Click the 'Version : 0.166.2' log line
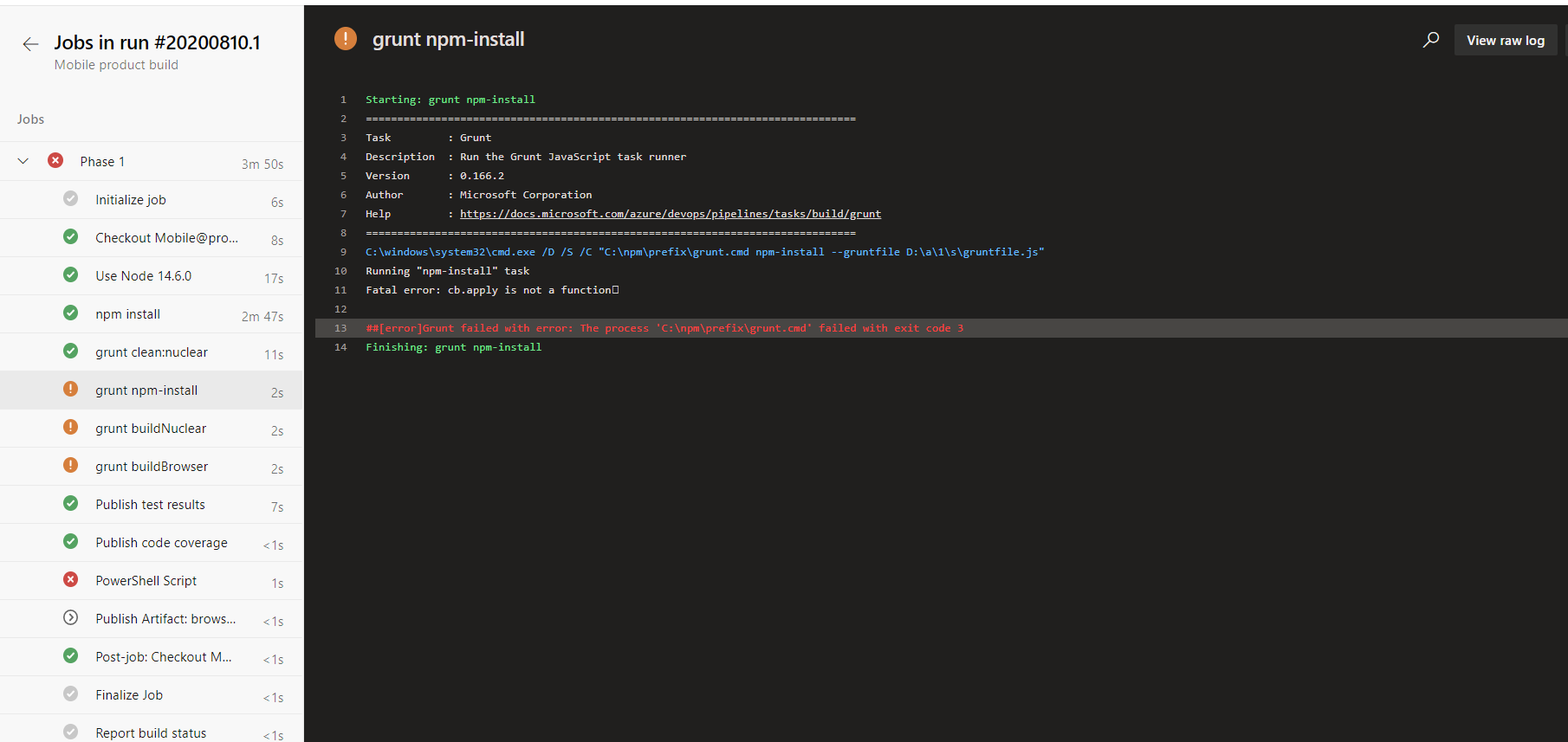1568x742 pixels. (435, 176)
